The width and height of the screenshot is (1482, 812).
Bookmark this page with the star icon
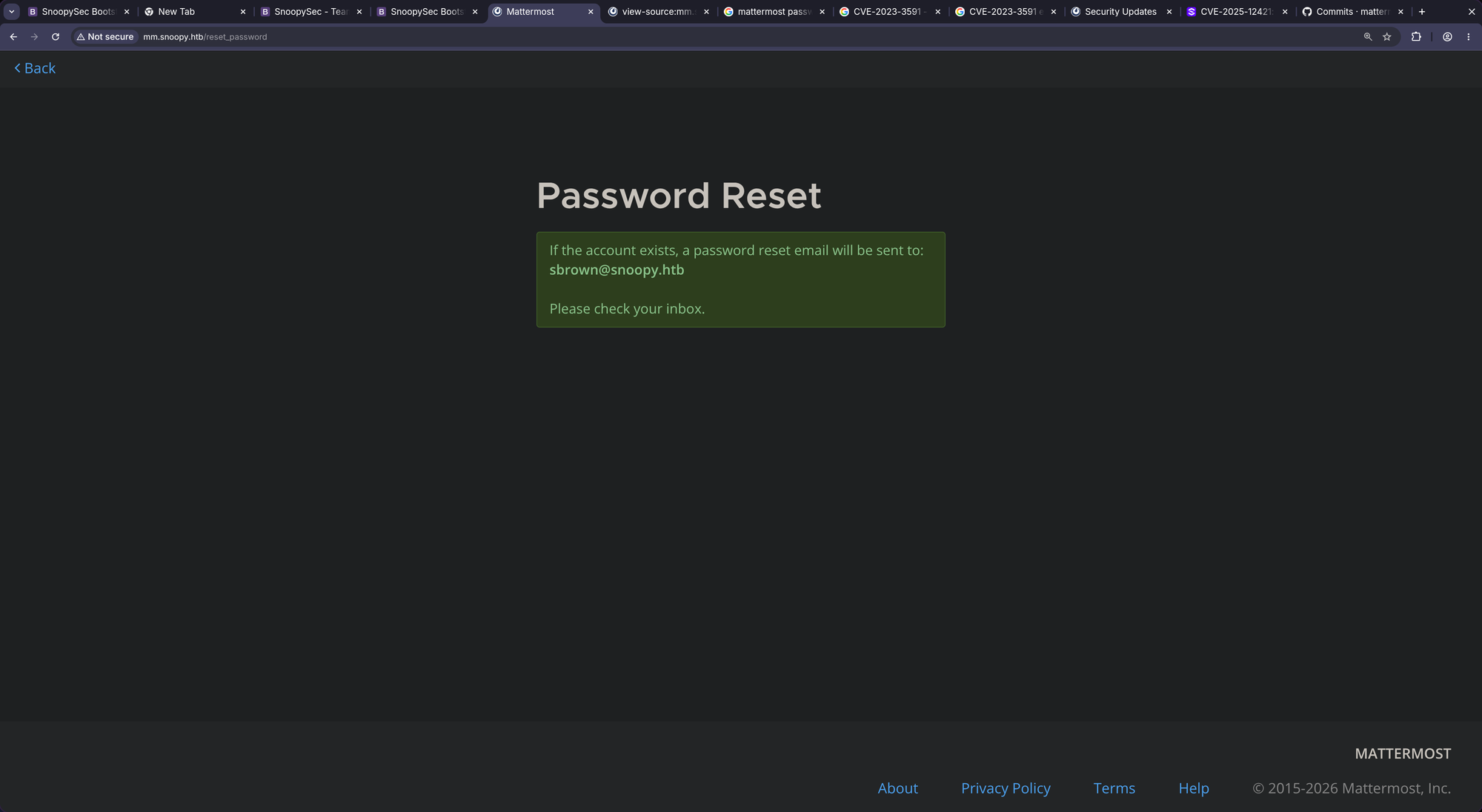coord(1387,36)
